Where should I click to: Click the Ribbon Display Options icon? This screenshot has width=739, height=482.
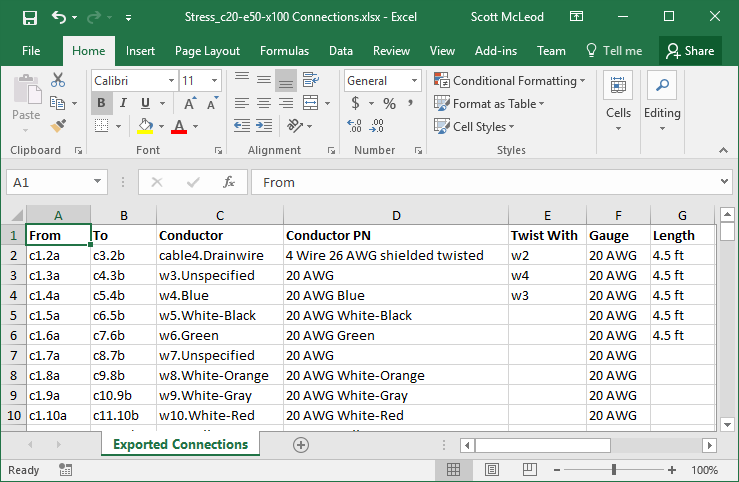[x=576, y=16]
